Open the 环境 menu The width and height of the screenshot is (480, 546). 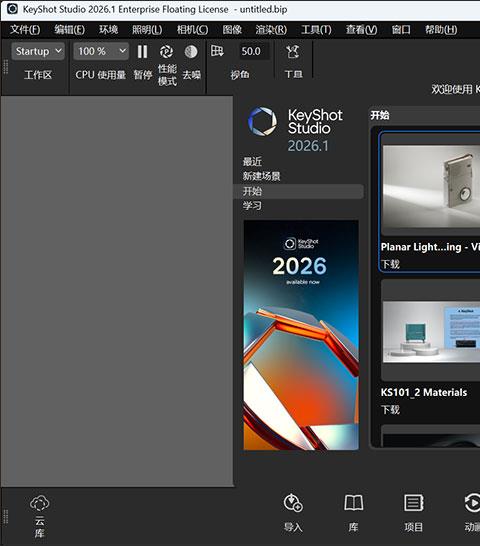point(108,30)
